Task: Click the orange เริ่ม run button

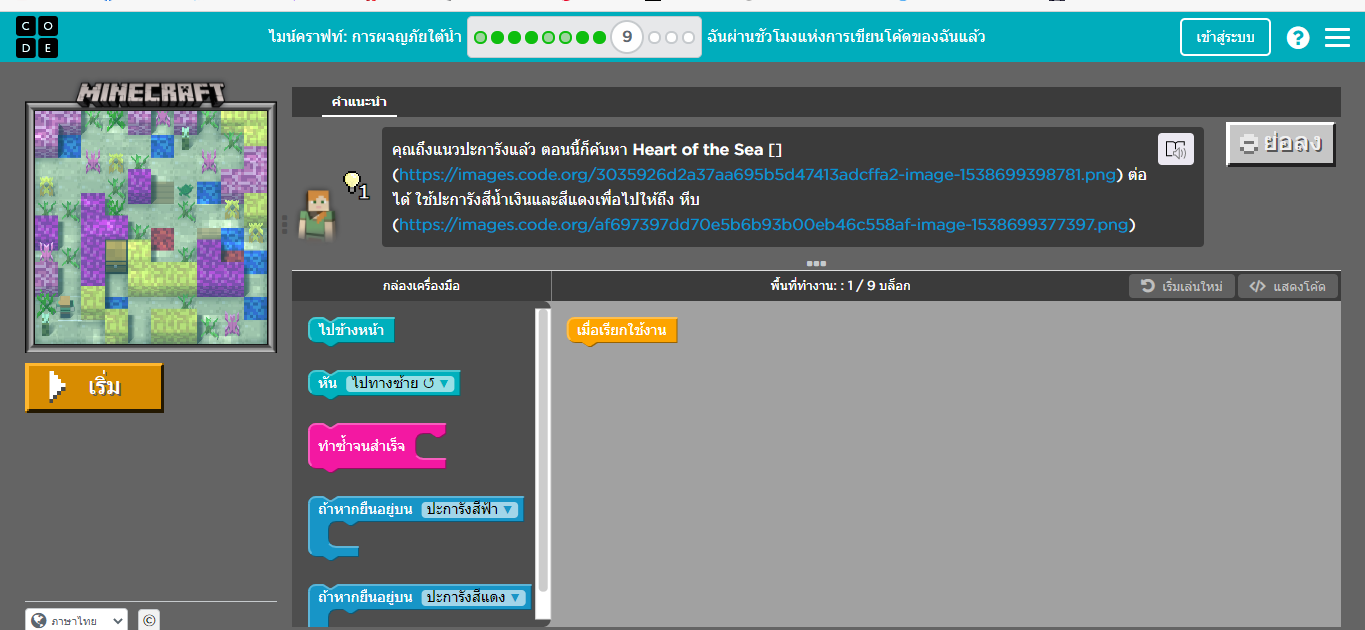Action: click(x=94, y=387)
